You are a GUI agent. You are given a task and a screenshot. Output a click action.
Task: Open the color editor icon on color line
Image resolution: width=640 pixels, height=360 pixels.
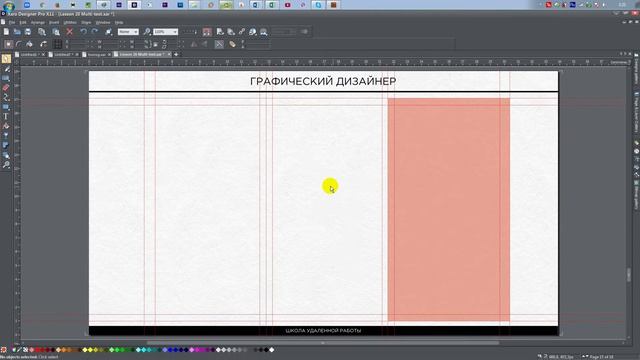pyautogui.click(x=13, y=350)
